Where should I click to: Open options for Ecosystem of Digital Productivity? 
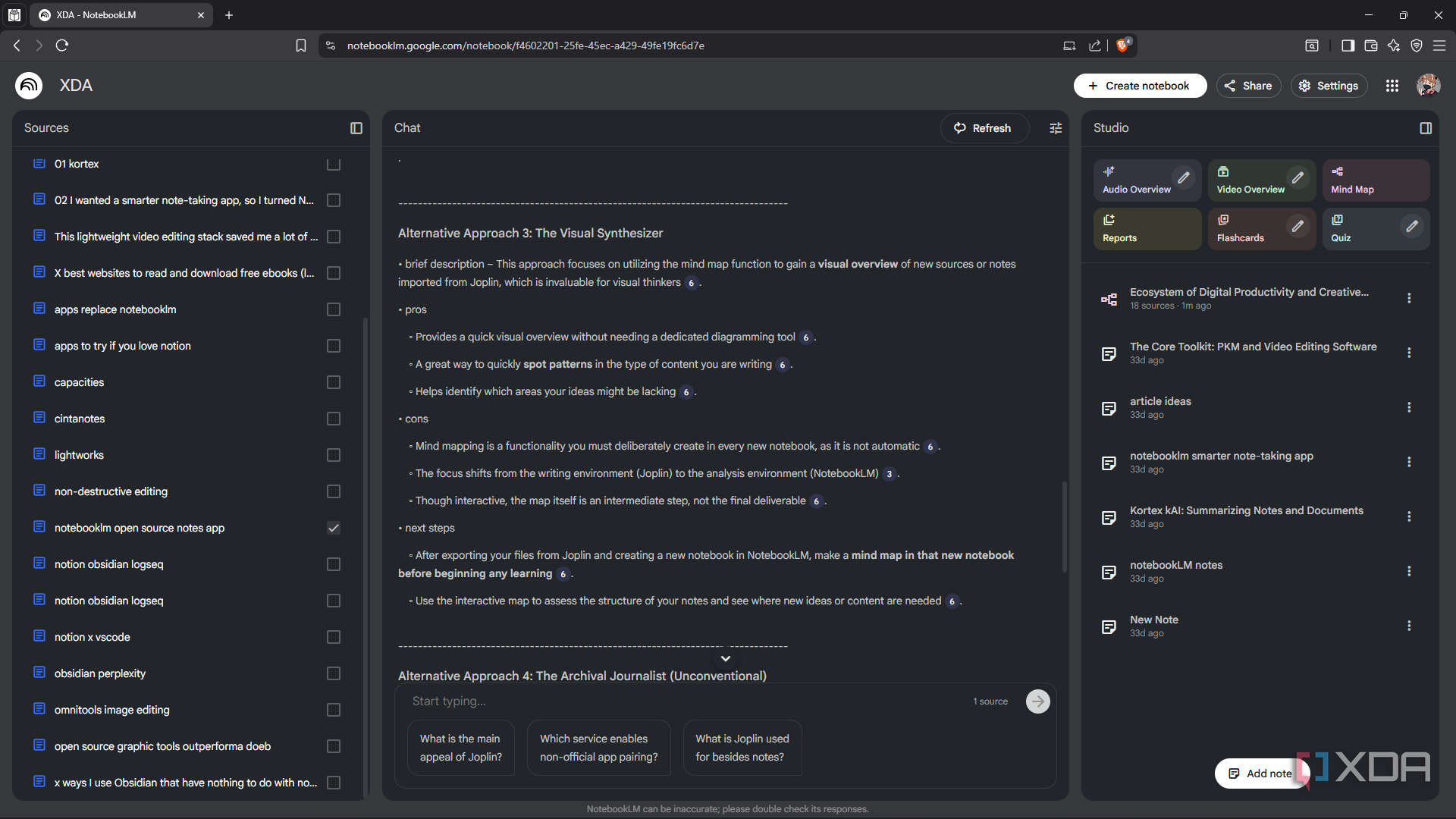click(x=1409, y=298)
